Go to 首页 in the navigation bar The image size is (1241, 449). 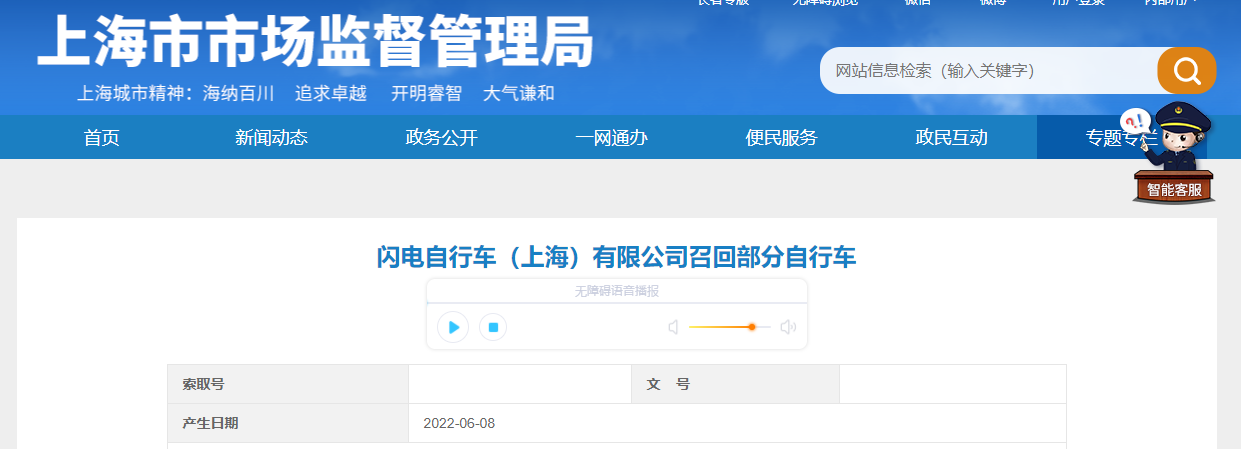click(102, 138)
